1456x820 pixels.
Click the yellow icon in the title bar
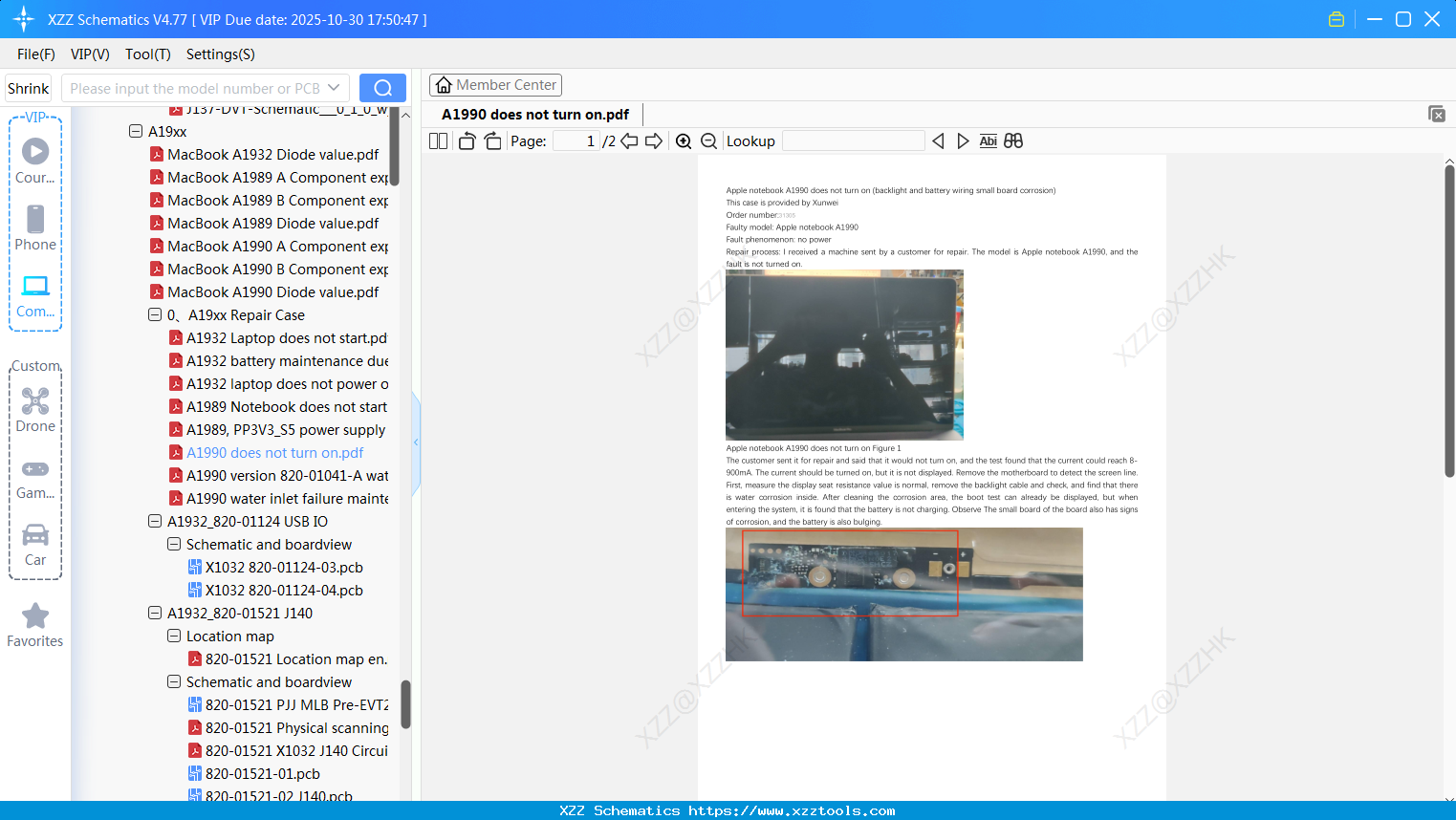click(x=1336, y=19)
